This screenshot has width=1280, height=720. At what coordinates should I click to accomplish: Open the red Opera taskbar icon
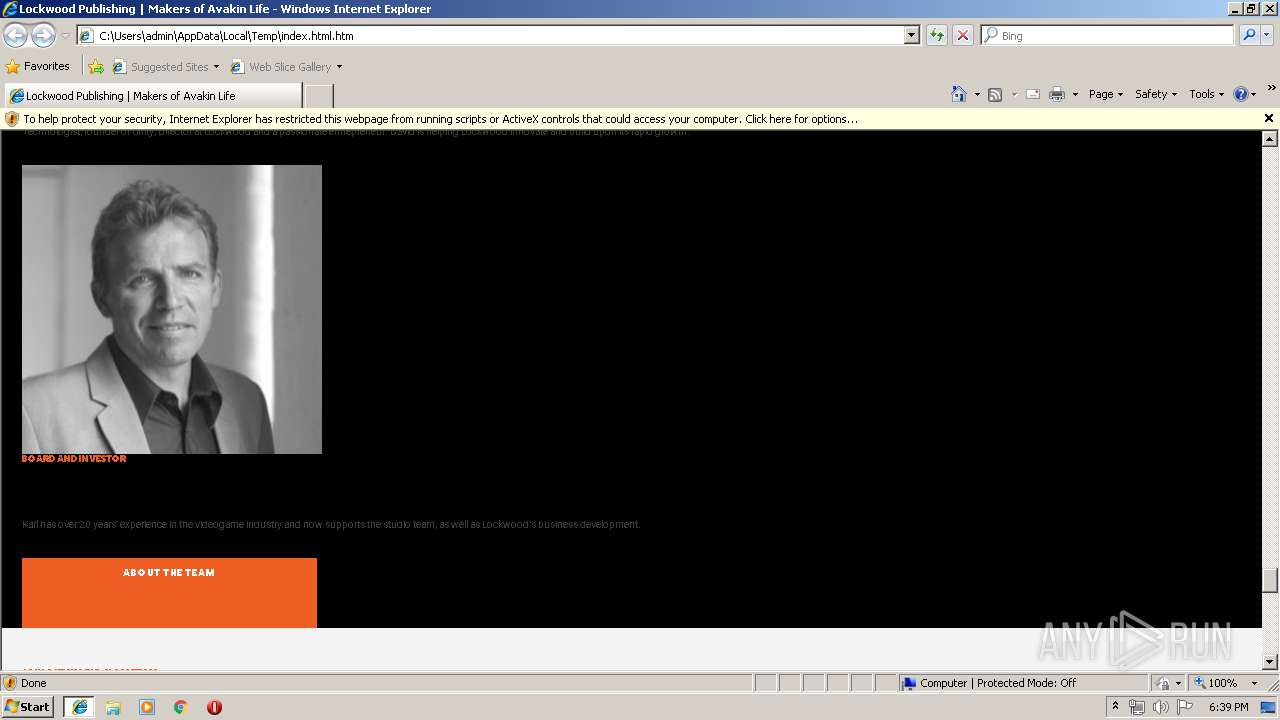tap(214, 707)
